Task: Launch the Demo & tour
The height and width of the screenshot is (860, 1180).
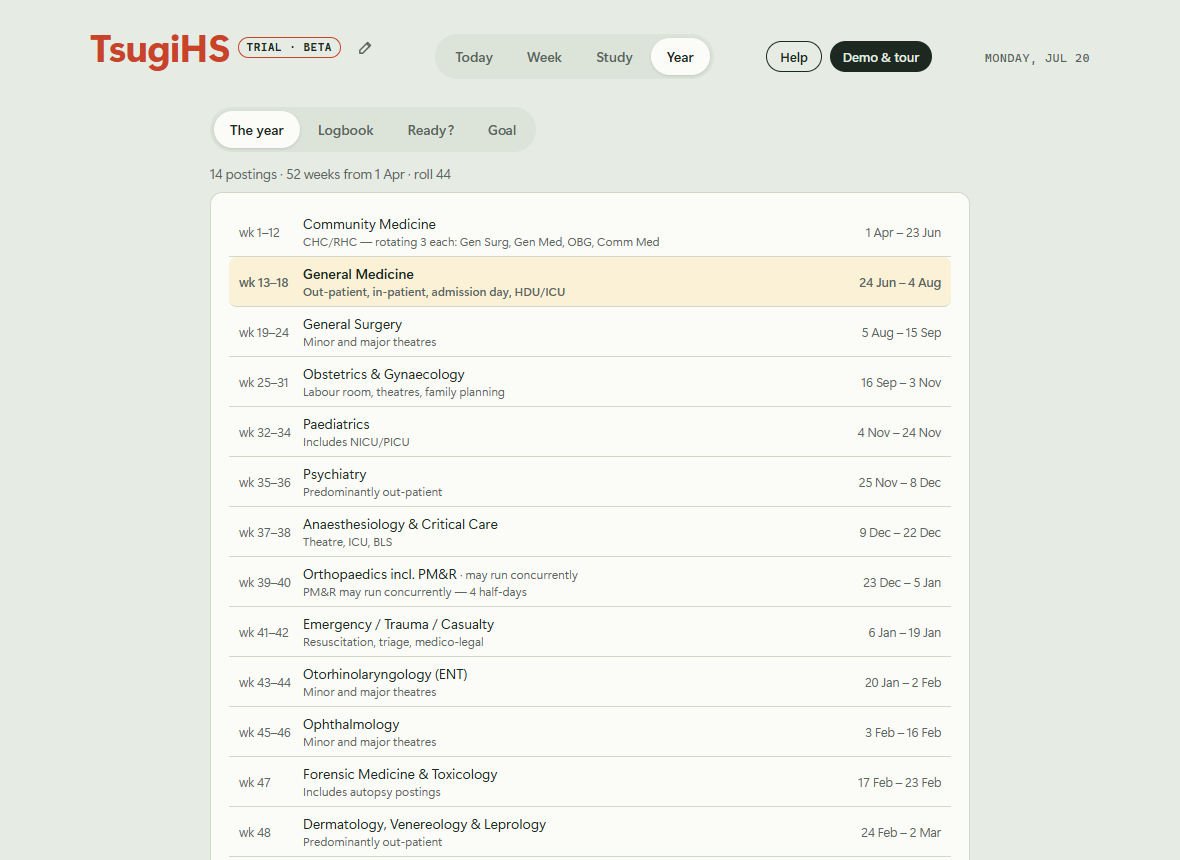Action: [881, 57]
